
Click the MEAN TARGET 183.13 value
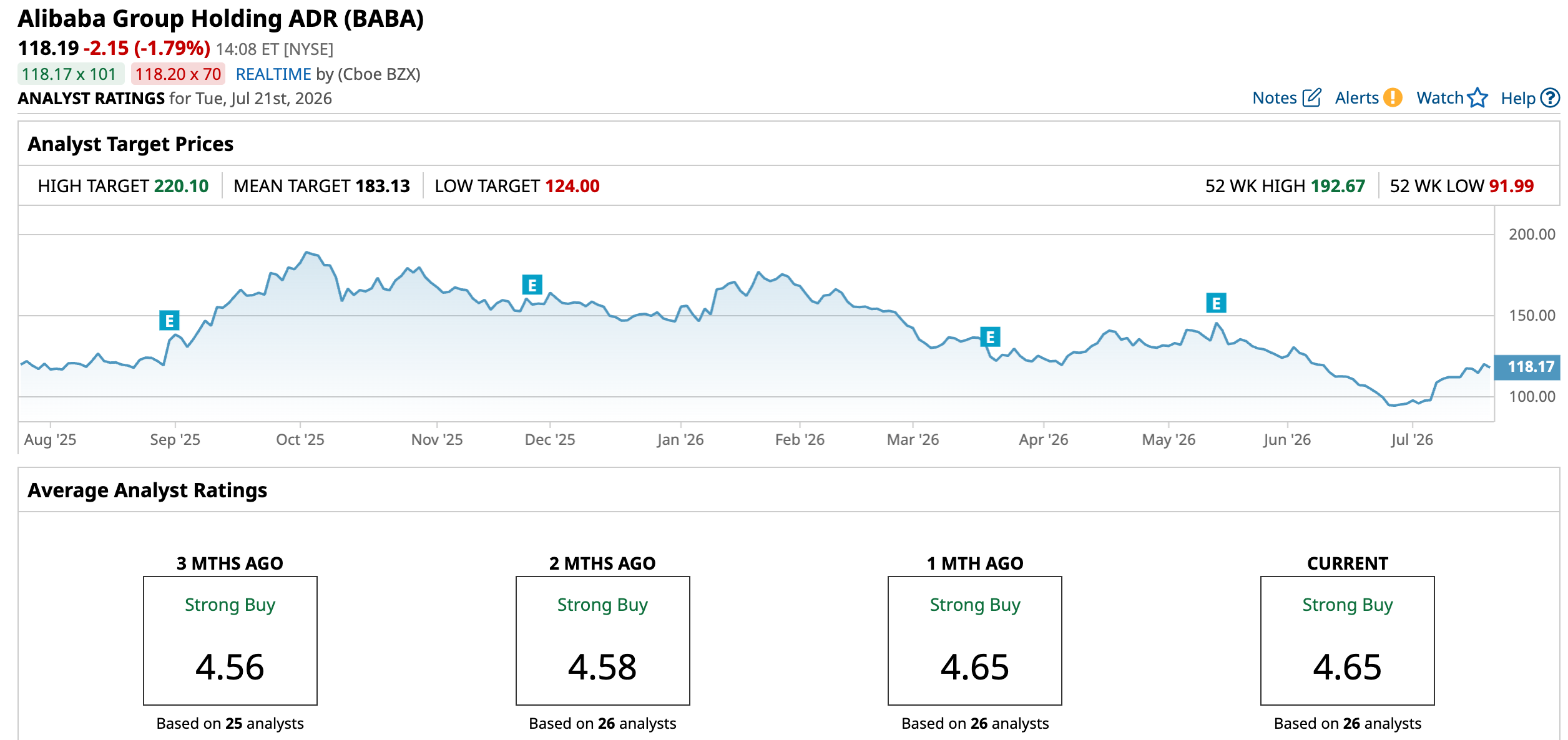coord(383,186)
